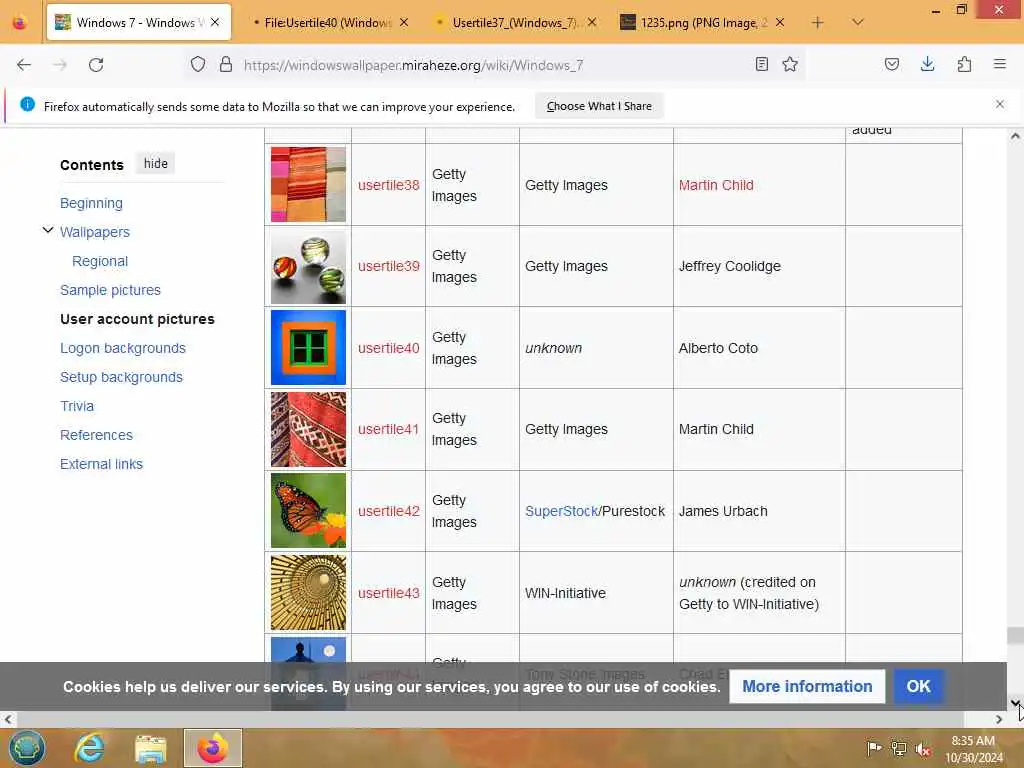The image size is (1024, 768).
Task: Open the usertile43 link
Action: point(389,593)
